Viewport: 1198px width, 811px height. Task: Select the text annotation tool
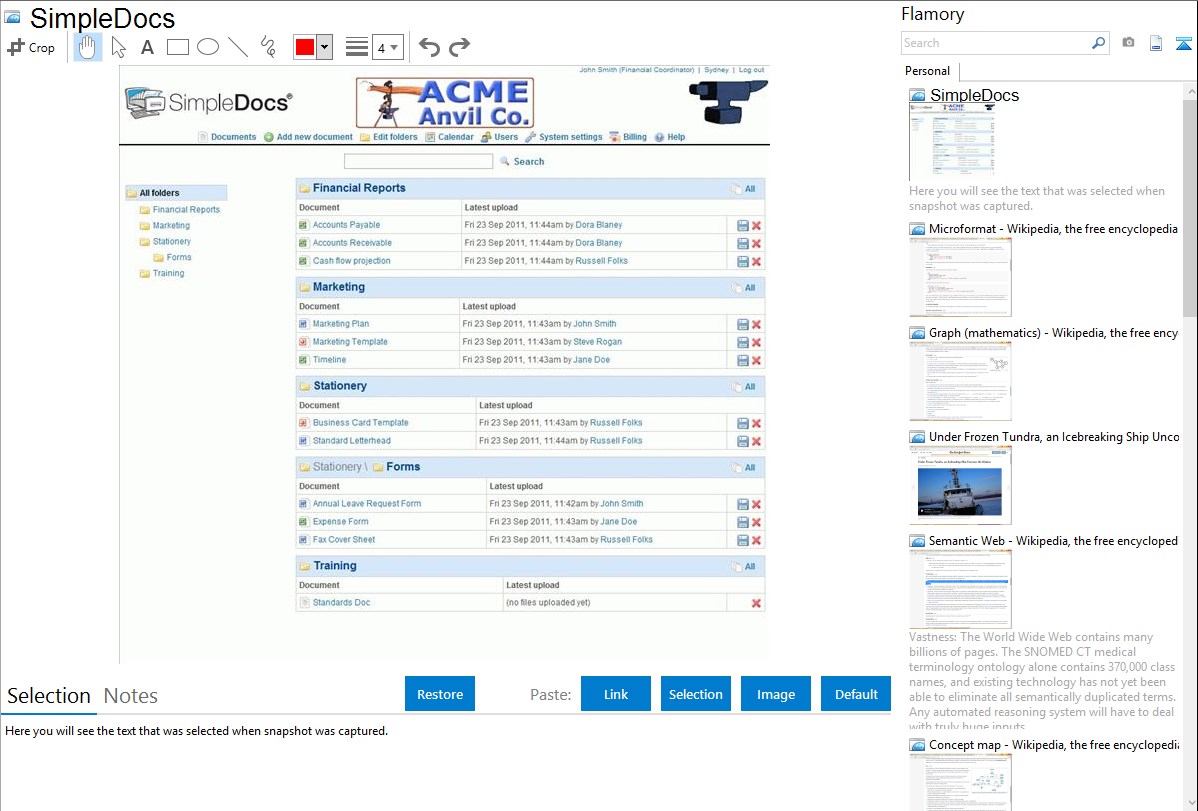[x=147, y=47]
